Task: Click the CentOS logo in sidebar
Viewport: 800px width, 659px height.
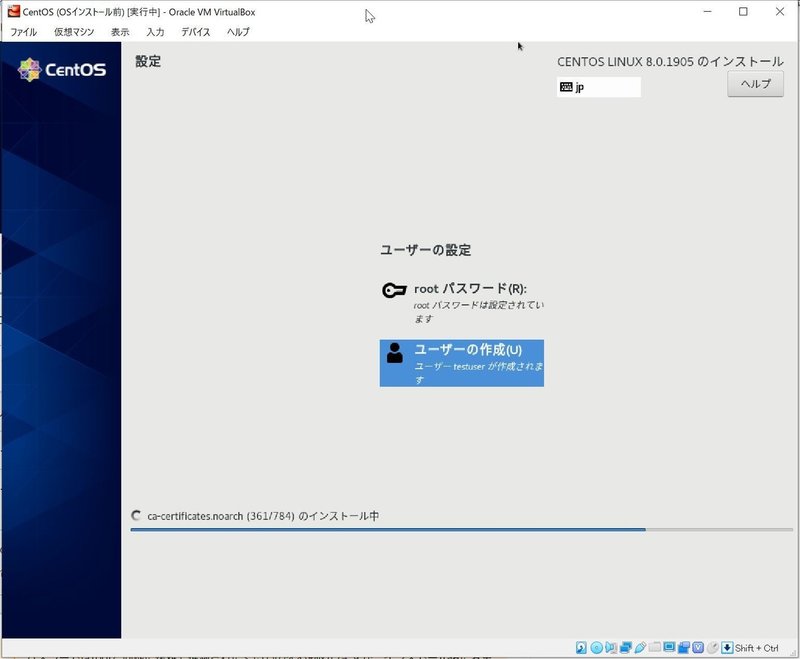Action: click(62, 69)
